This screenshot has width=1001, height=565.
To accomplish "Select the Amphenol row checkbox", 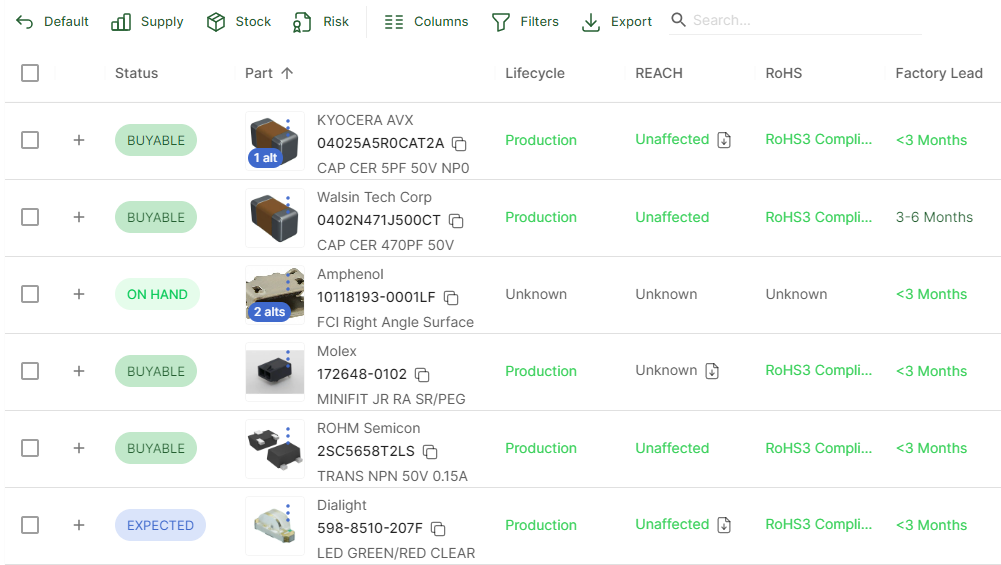I will [x=30, y=294].
